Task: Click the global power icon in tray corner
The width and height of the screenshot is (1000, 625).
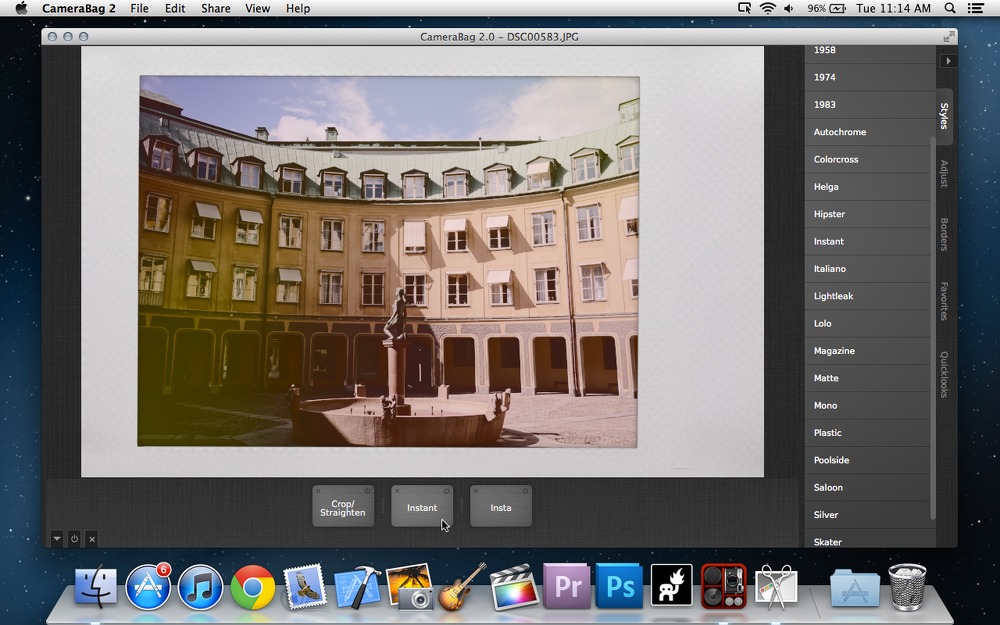Action: (74, 538)
